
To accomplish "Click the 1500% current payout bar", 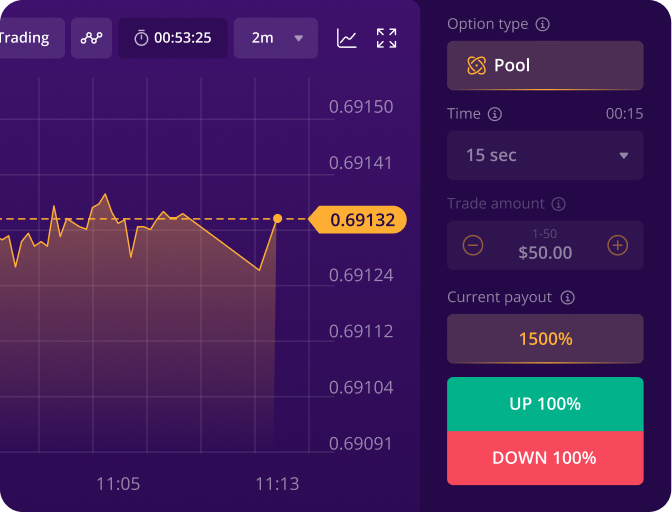I will click(545, 339).
